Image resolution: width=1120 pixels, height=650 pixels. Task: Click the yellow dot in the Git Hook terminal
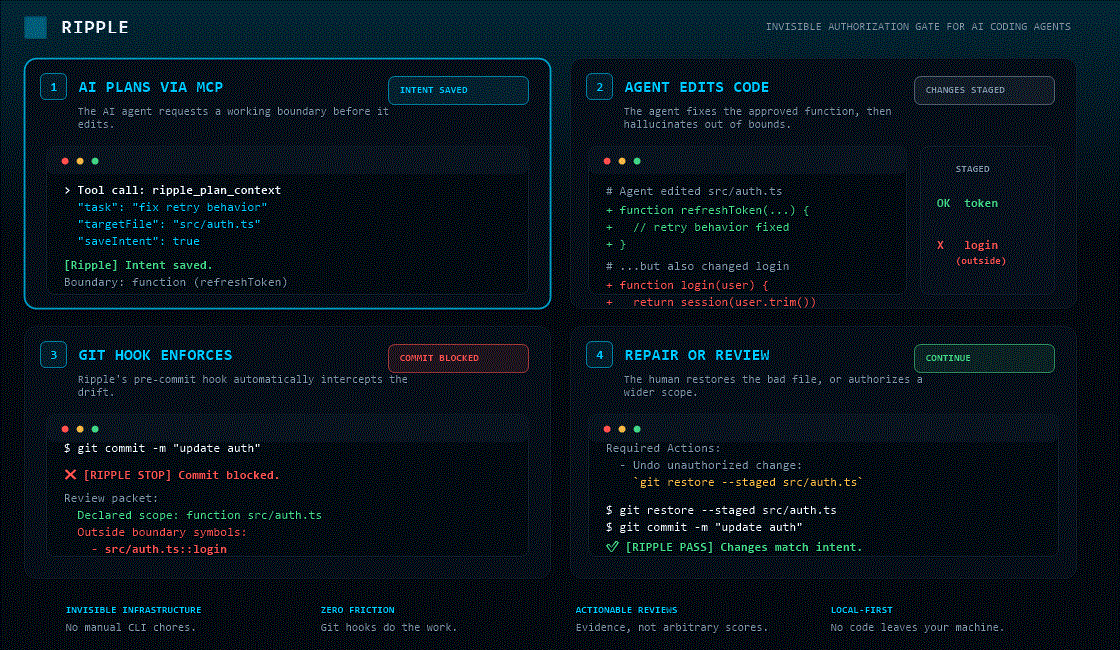[x=80, y=429]
